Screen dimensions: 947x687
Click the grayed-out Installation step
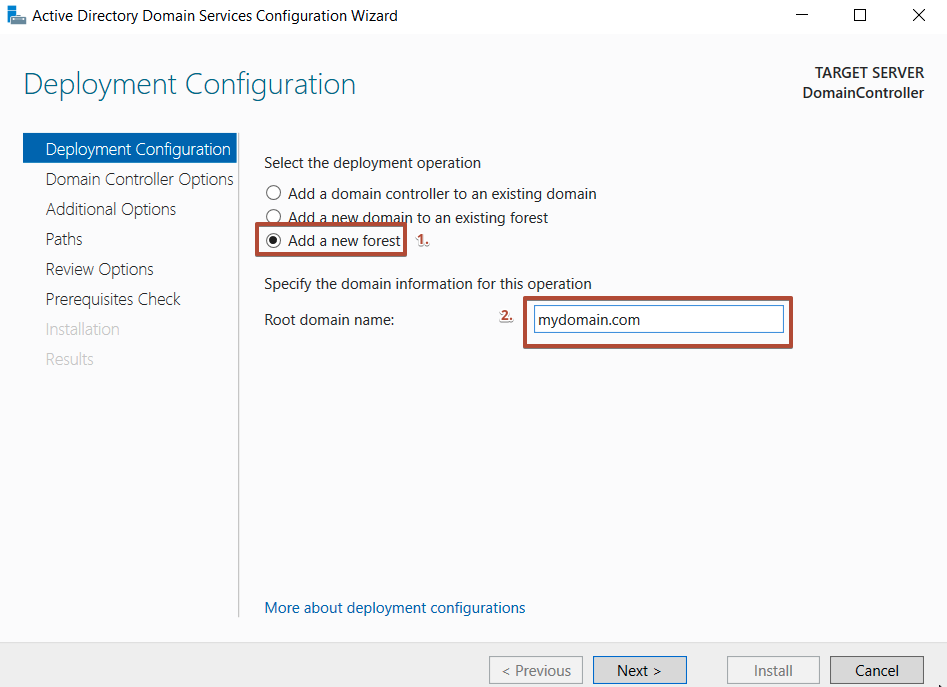[x=82, y=329]
